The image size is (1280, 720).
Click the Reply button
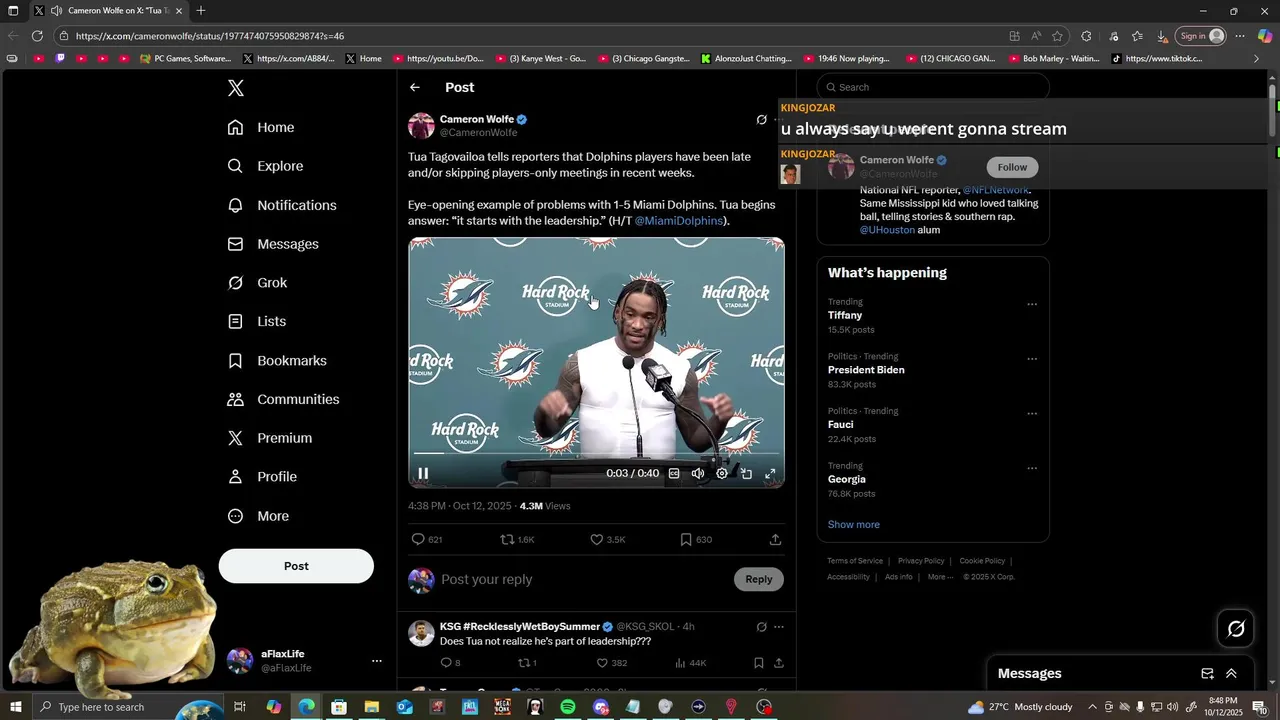[759, 579]
